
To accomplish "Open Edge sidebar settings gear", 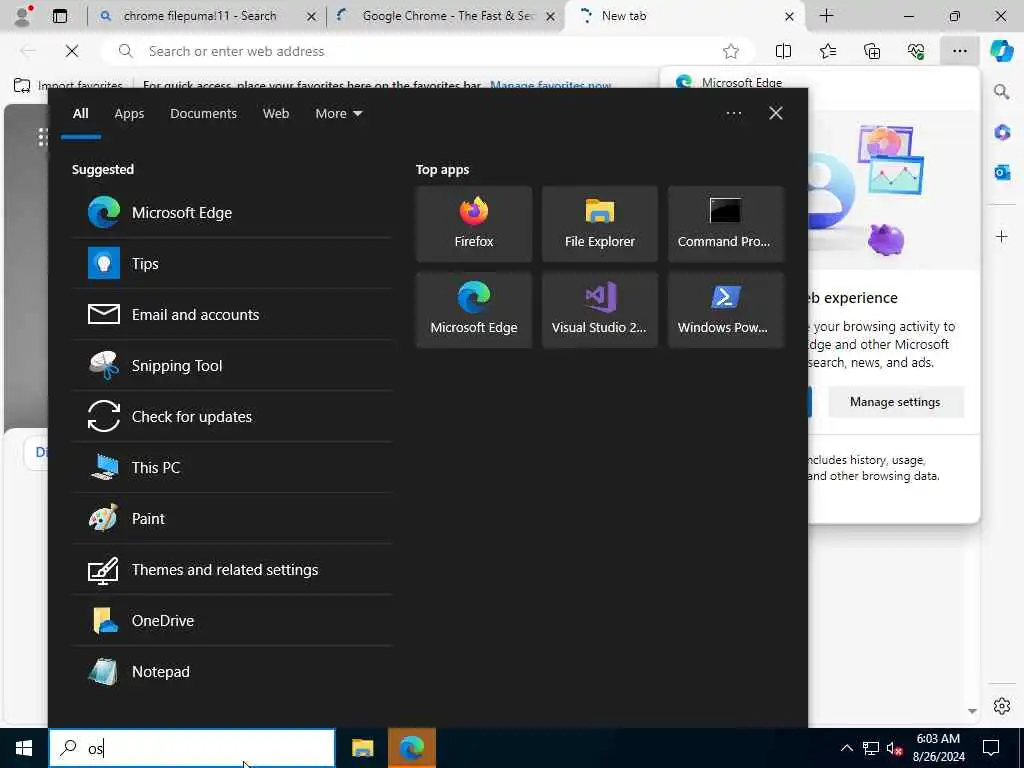I will (1002, 706).
